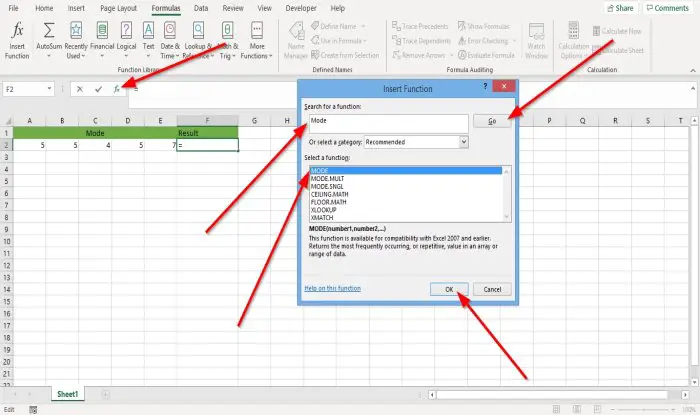Click the enter checkmark in formula bar
The width and height of the screenshot is (700, 415).
(98, 89)
